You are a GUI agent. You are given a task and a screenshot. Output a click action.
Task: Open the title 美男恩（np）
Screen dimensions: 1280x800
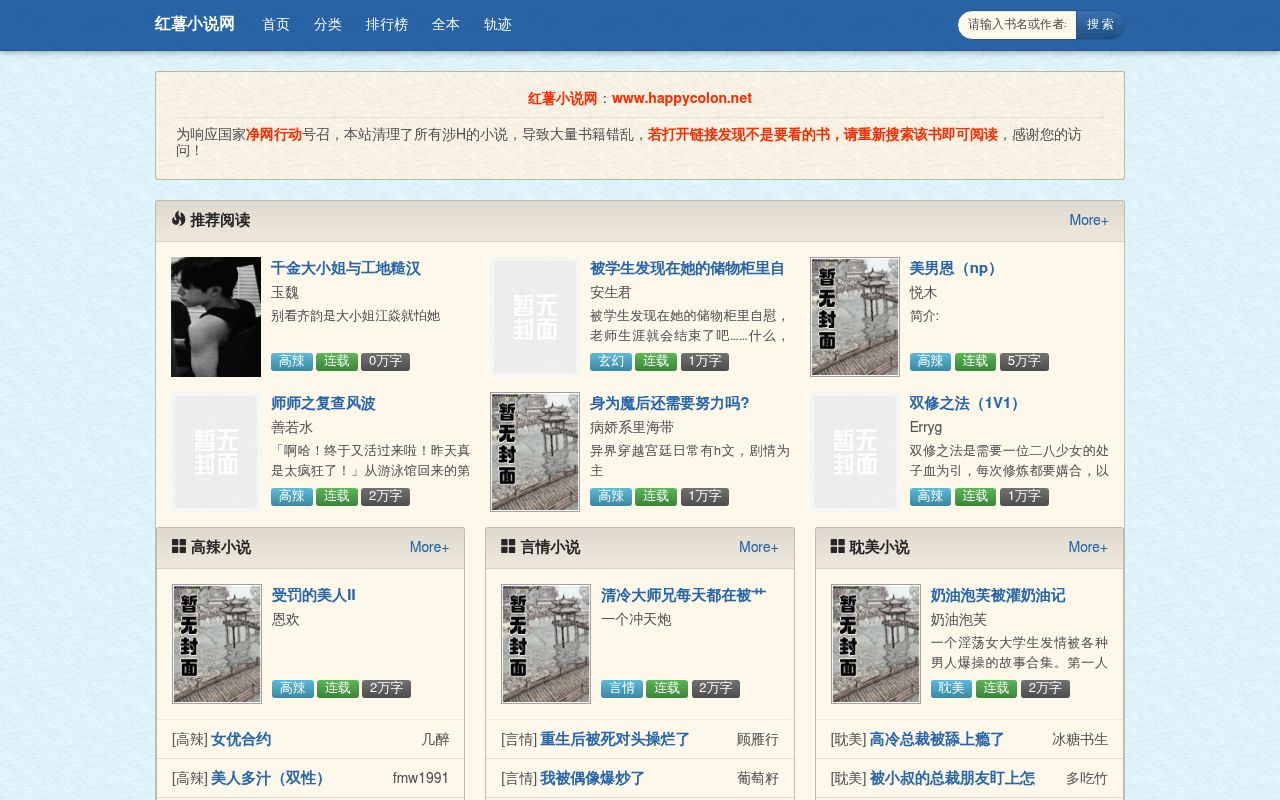(x=954, y=268)
